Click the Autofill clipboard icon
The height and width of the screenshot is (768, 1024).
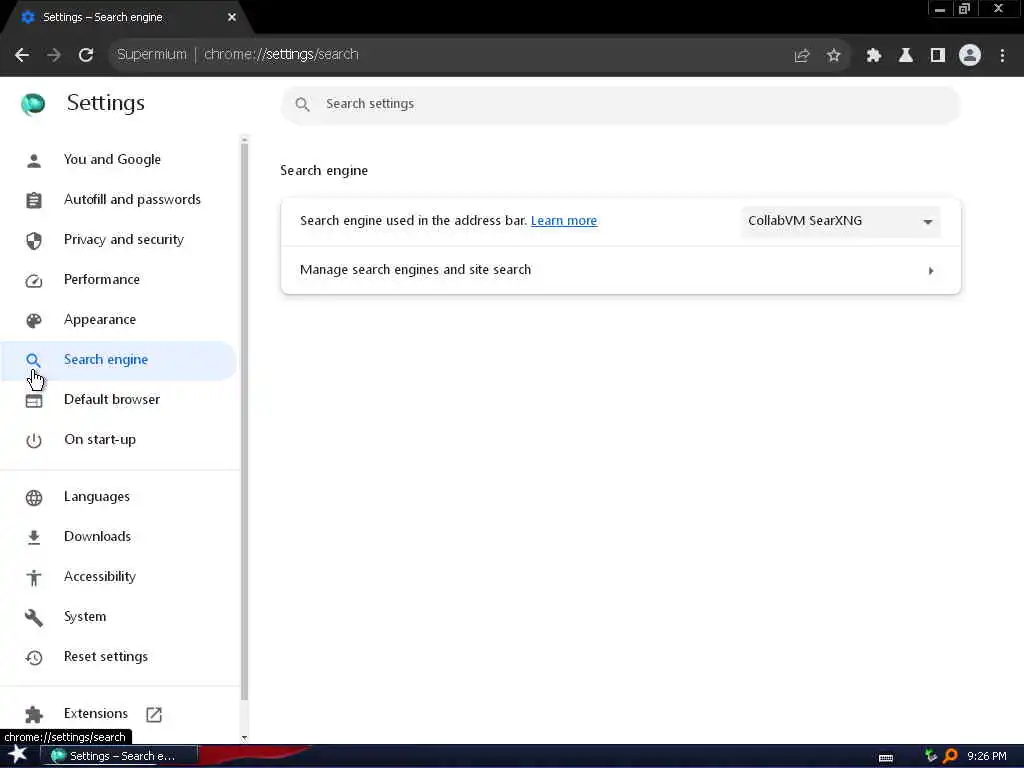pos(33,200)
